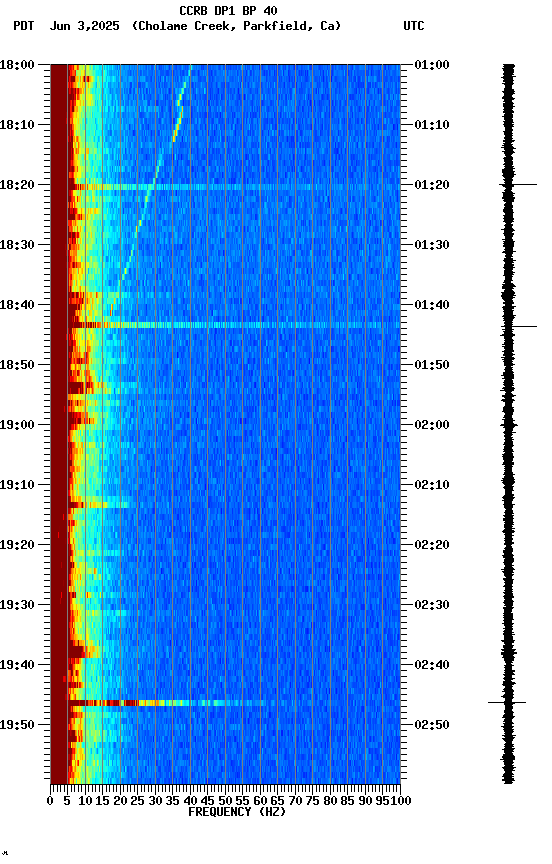Click the 'PDT' timezone label
The width and height of the screenshot is (552, 864).
point(24,26)
